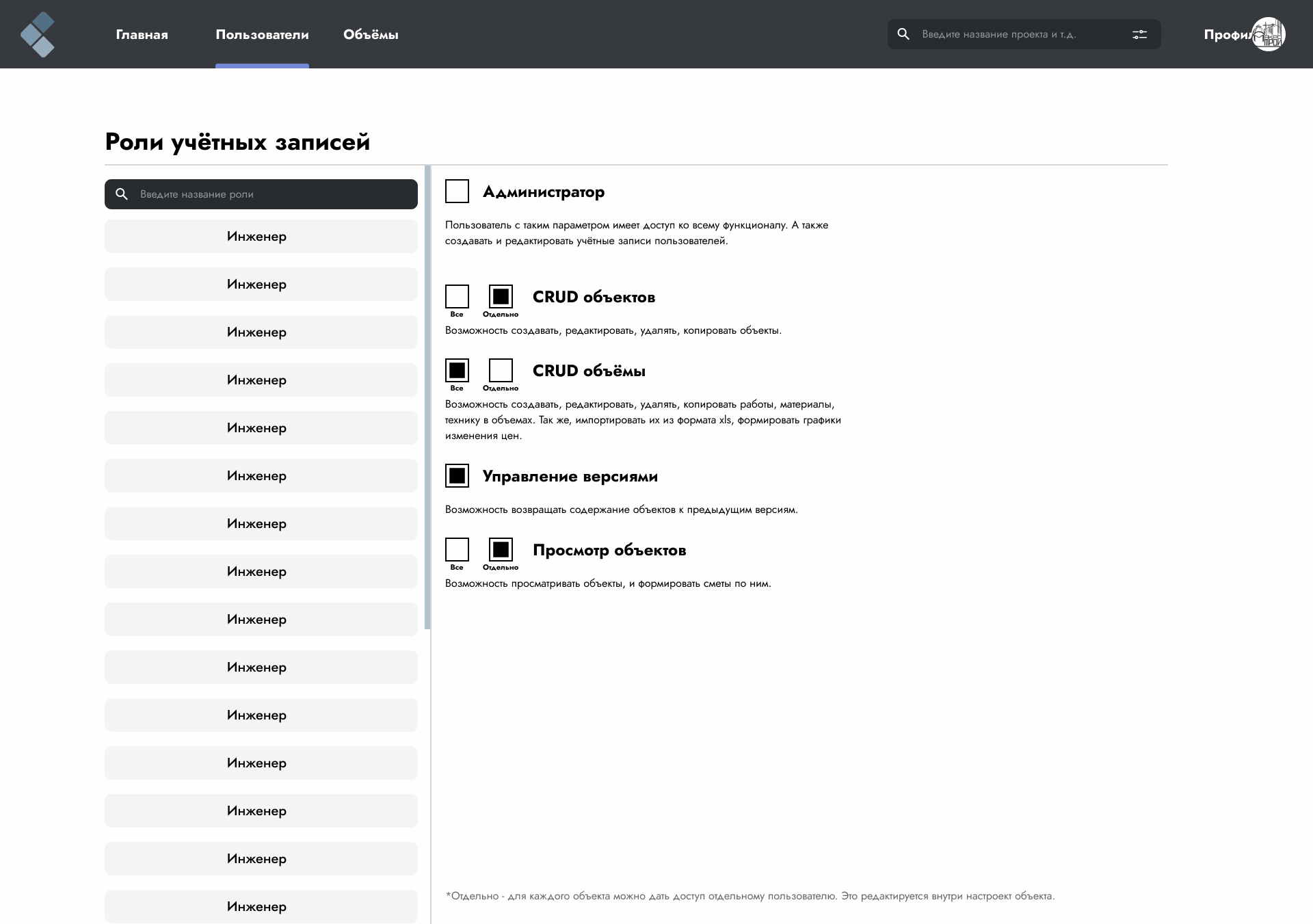
Task: Select the first Инженер role
Action: tap(261, 237)
